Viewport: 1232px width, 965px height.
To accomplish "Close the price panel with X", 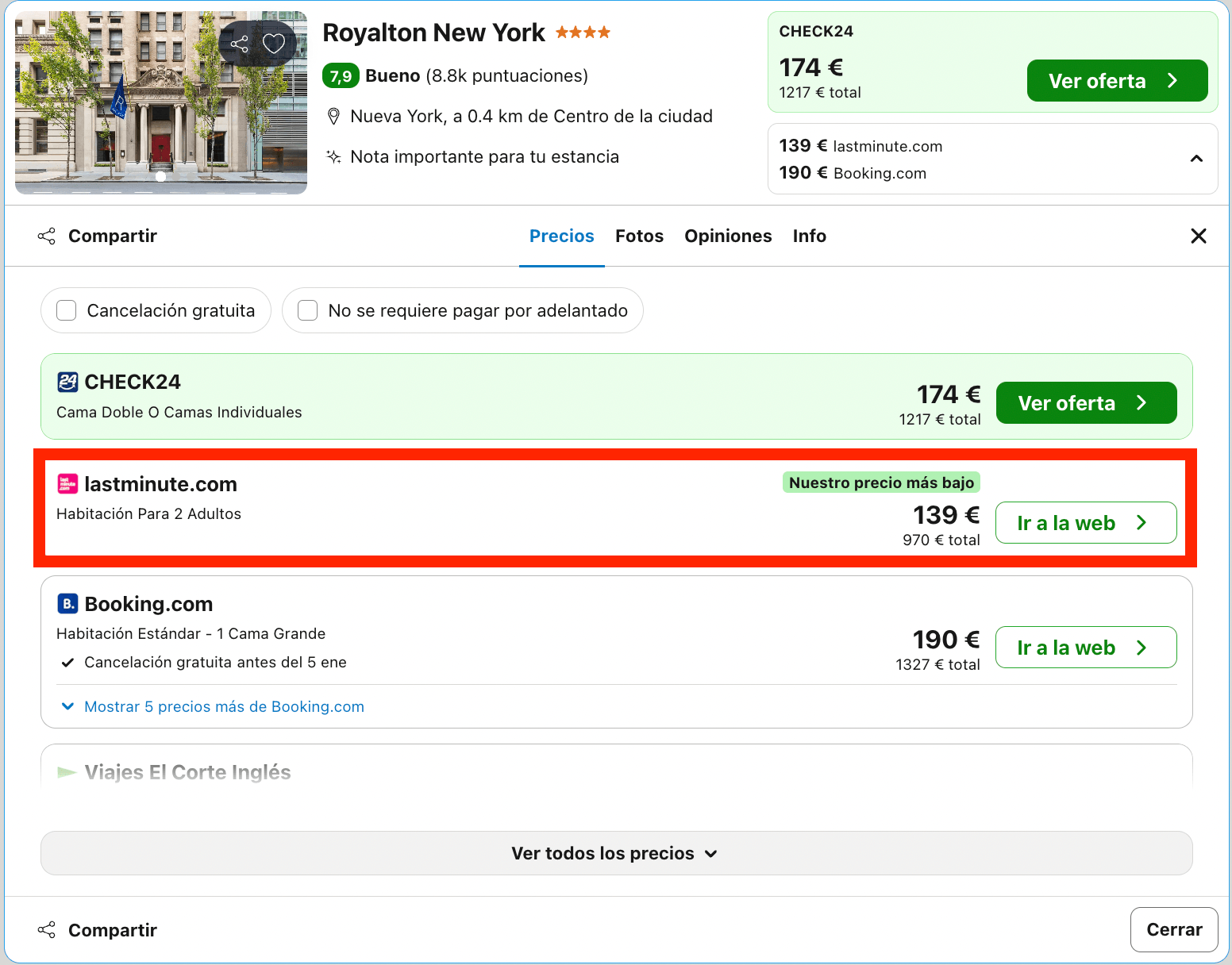I will click(x=1199, y=236).
